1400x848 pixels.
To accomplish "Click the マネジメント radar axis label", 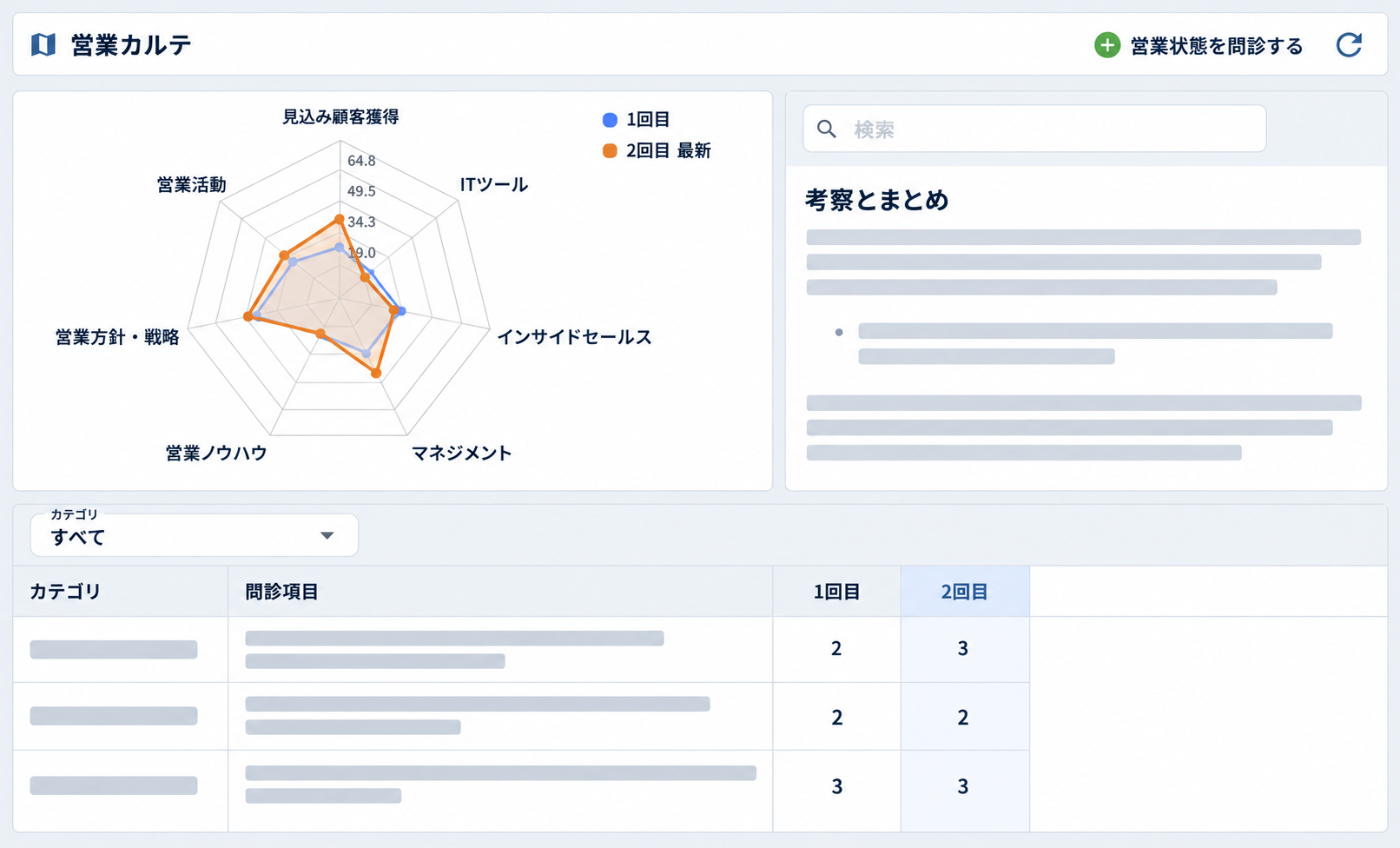I will [x=461, y=453].
